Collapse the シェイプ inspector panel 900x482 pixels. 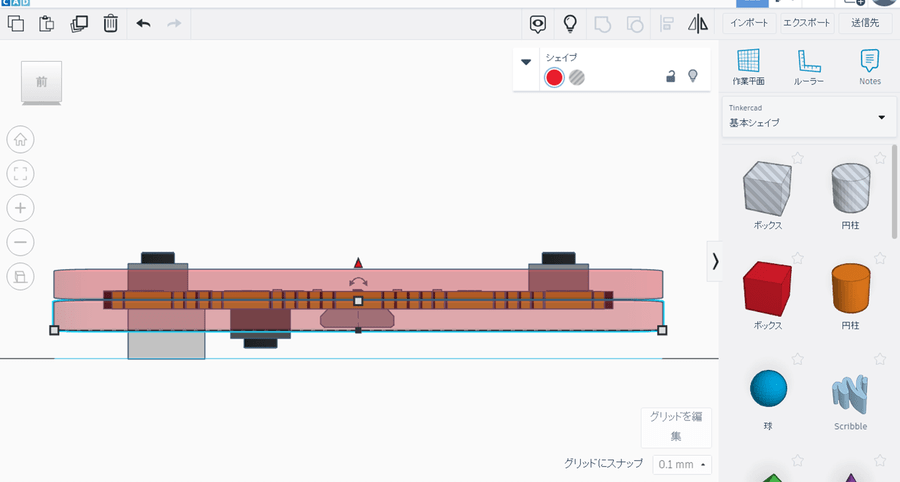(526, 62)
